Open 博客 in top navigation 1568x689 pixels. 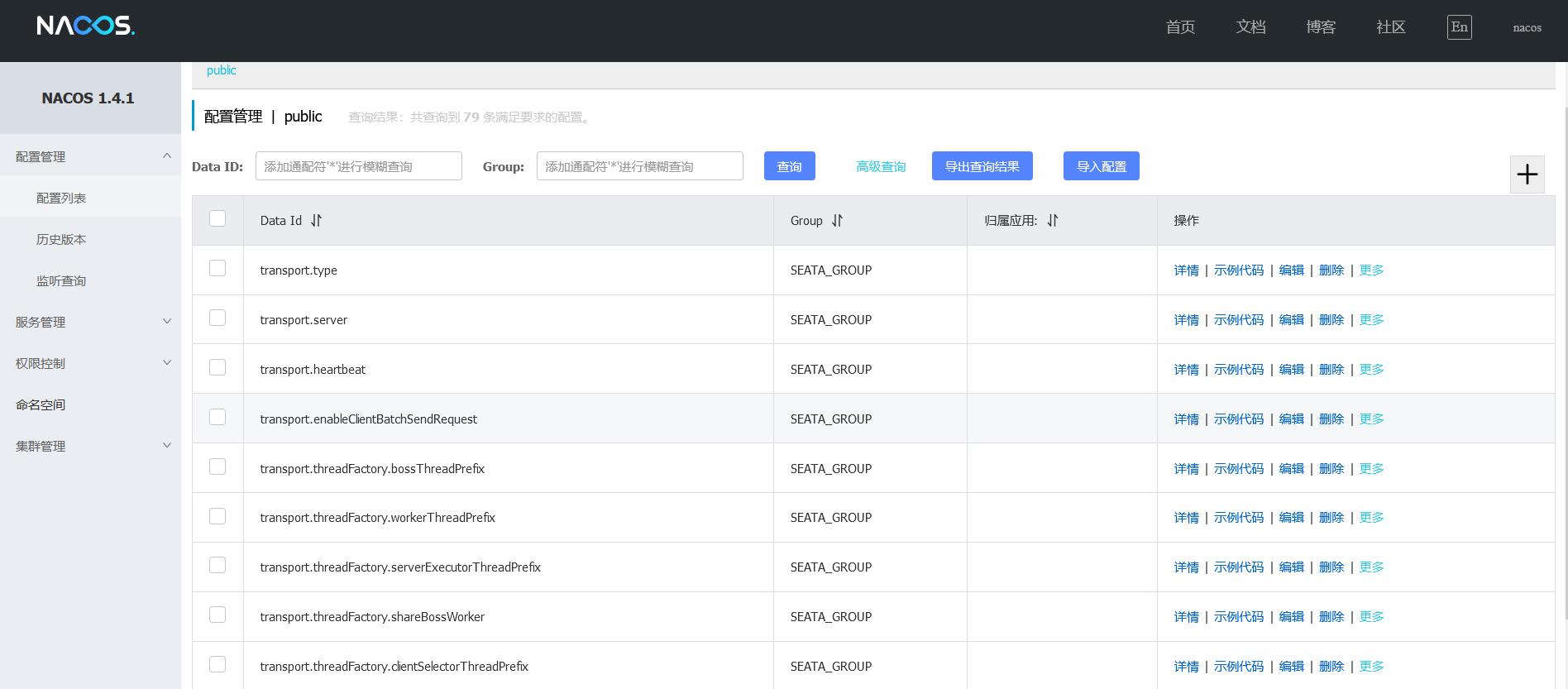pos(1321,27)
